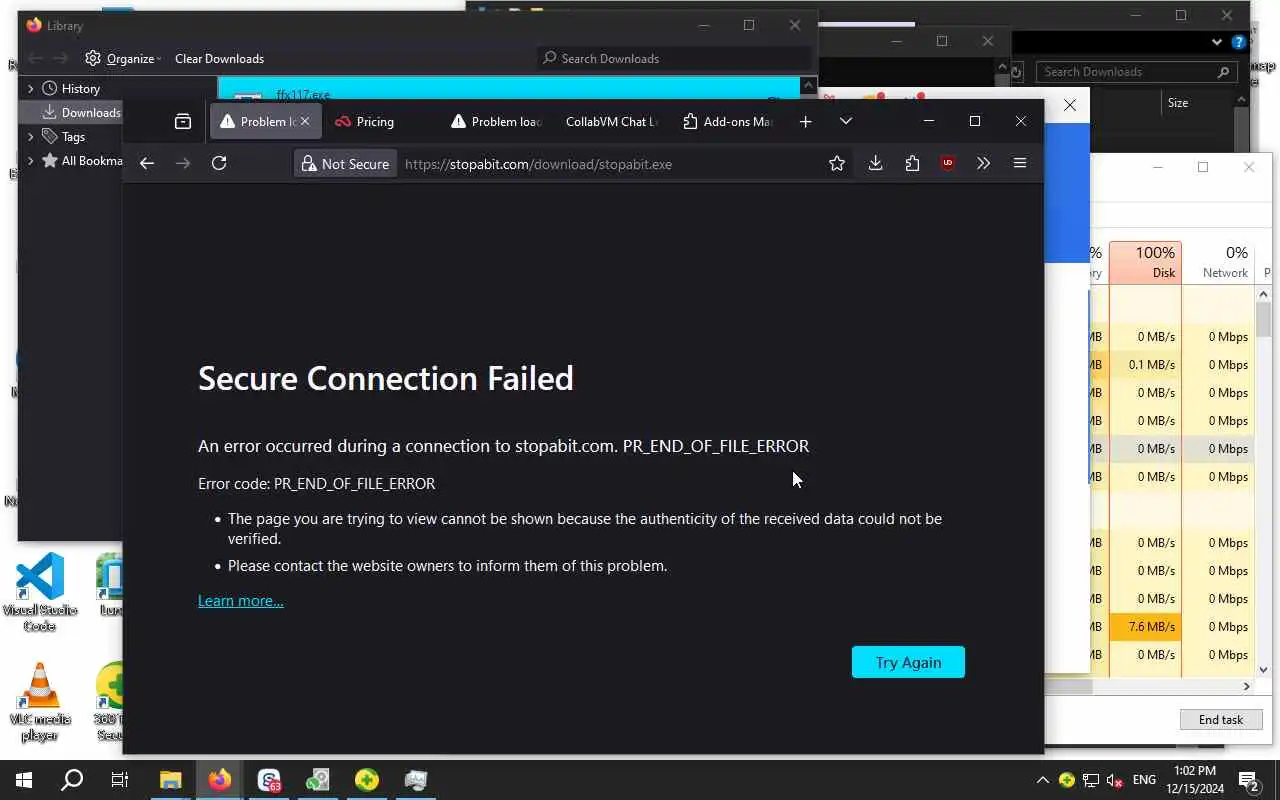This screenshot has height=800, width=1280.
Task: Close the active Problem loading tab
Action: click(x=305, y=122)
